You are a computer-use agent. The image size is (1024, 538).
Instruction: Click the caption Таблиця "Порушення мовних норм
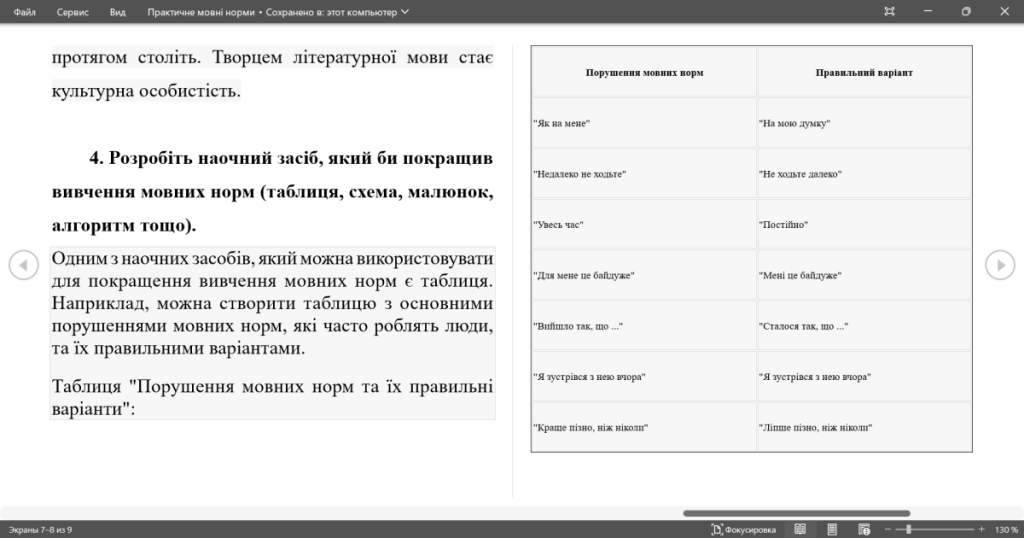tap(272, 397)
